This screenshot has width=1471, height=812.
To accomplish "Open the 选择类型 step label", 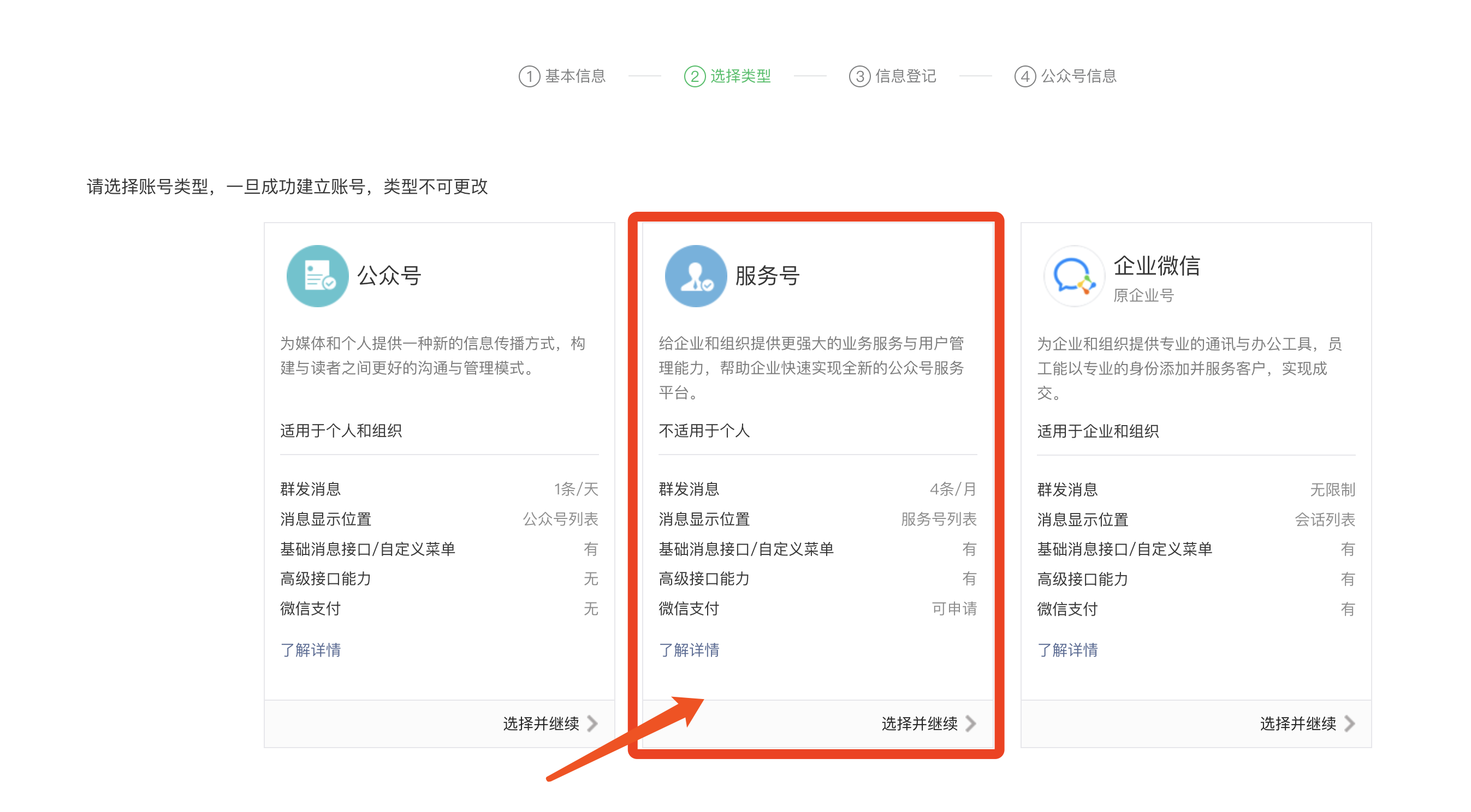I will 740,76.
